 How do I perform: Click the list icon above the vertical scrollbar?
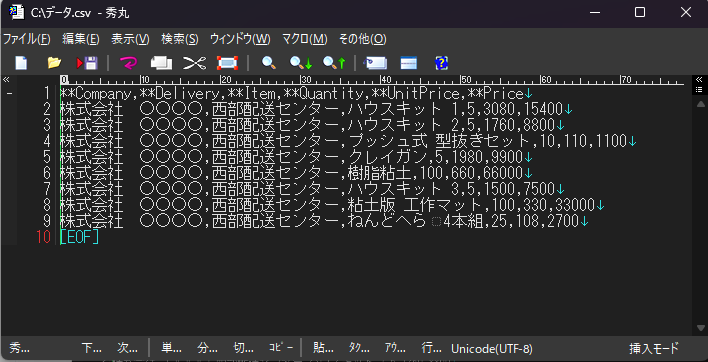699,89
